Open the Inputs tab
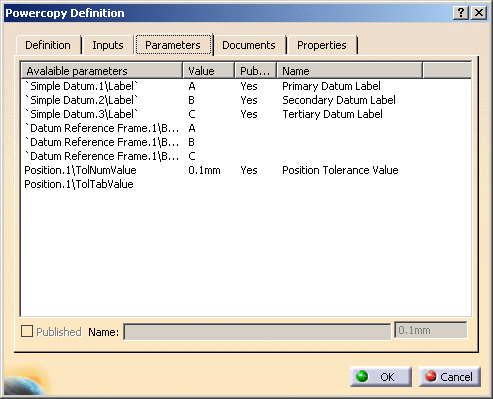The height and width of the screenshot is (399, 493). click(x=108, y=45)
